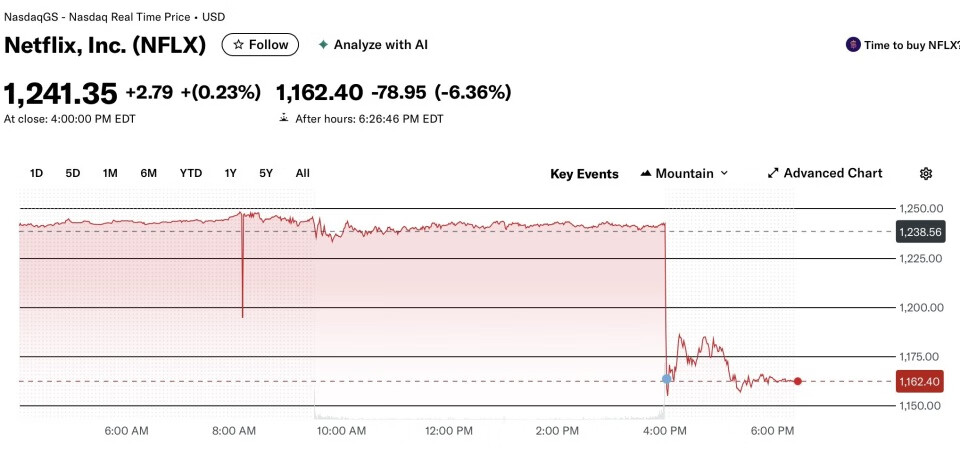Choose the YTD range
This screenshot has width=960, height=453.
[190, 173]
